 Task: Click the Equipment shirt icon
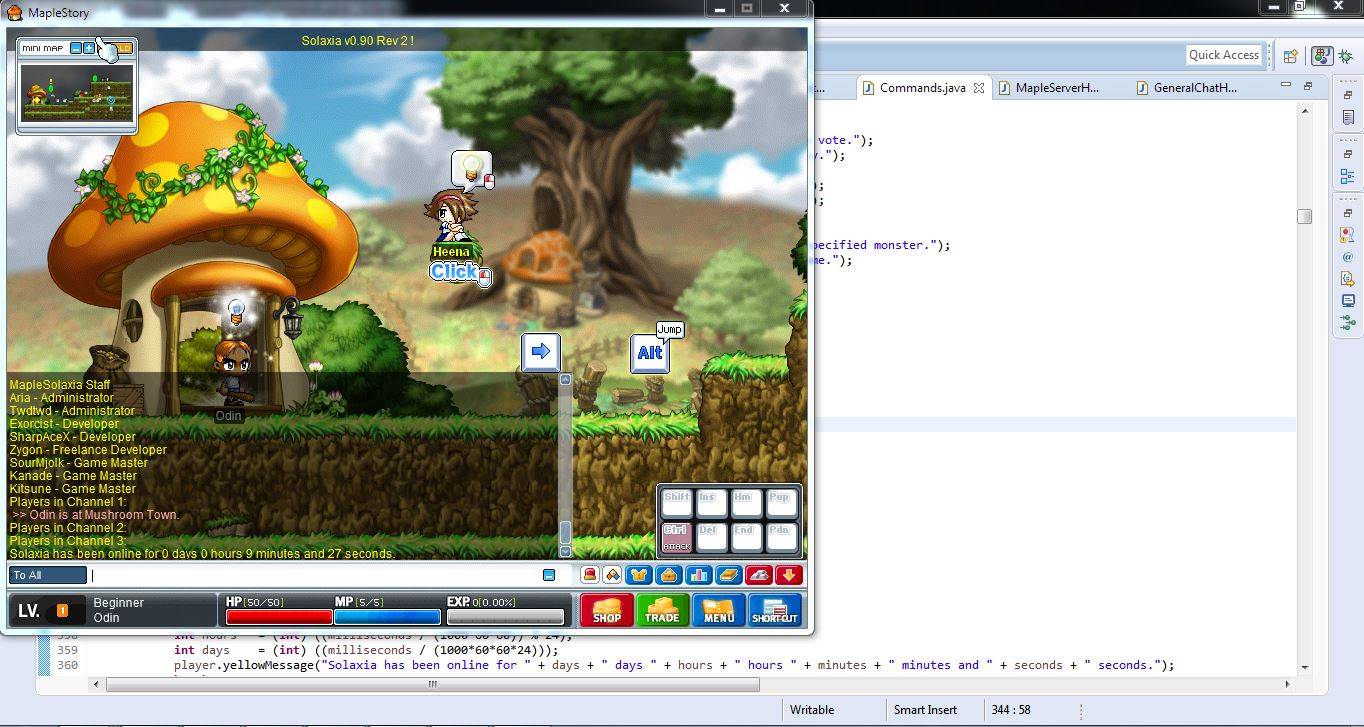coord(638,575)
